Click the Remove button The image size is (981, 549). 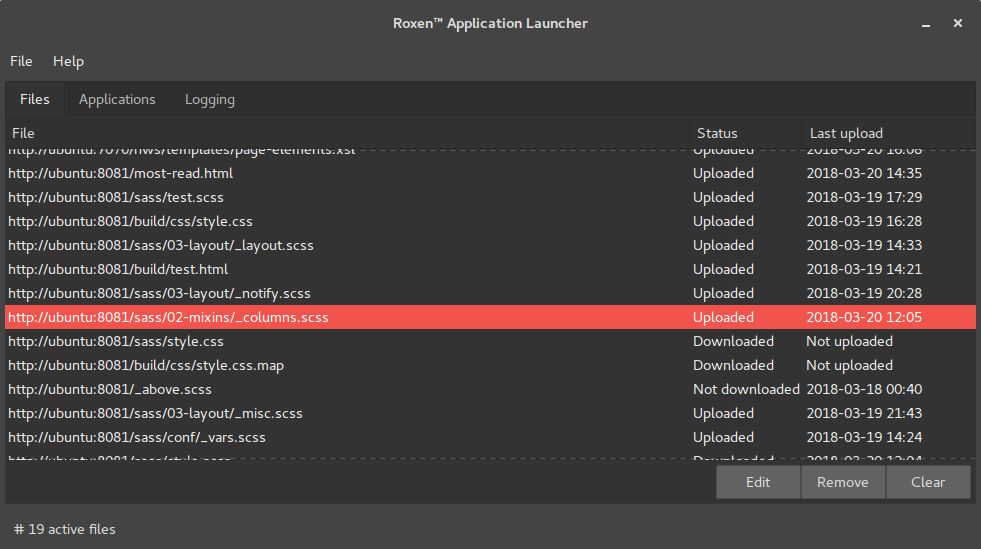tap(843, 482)
